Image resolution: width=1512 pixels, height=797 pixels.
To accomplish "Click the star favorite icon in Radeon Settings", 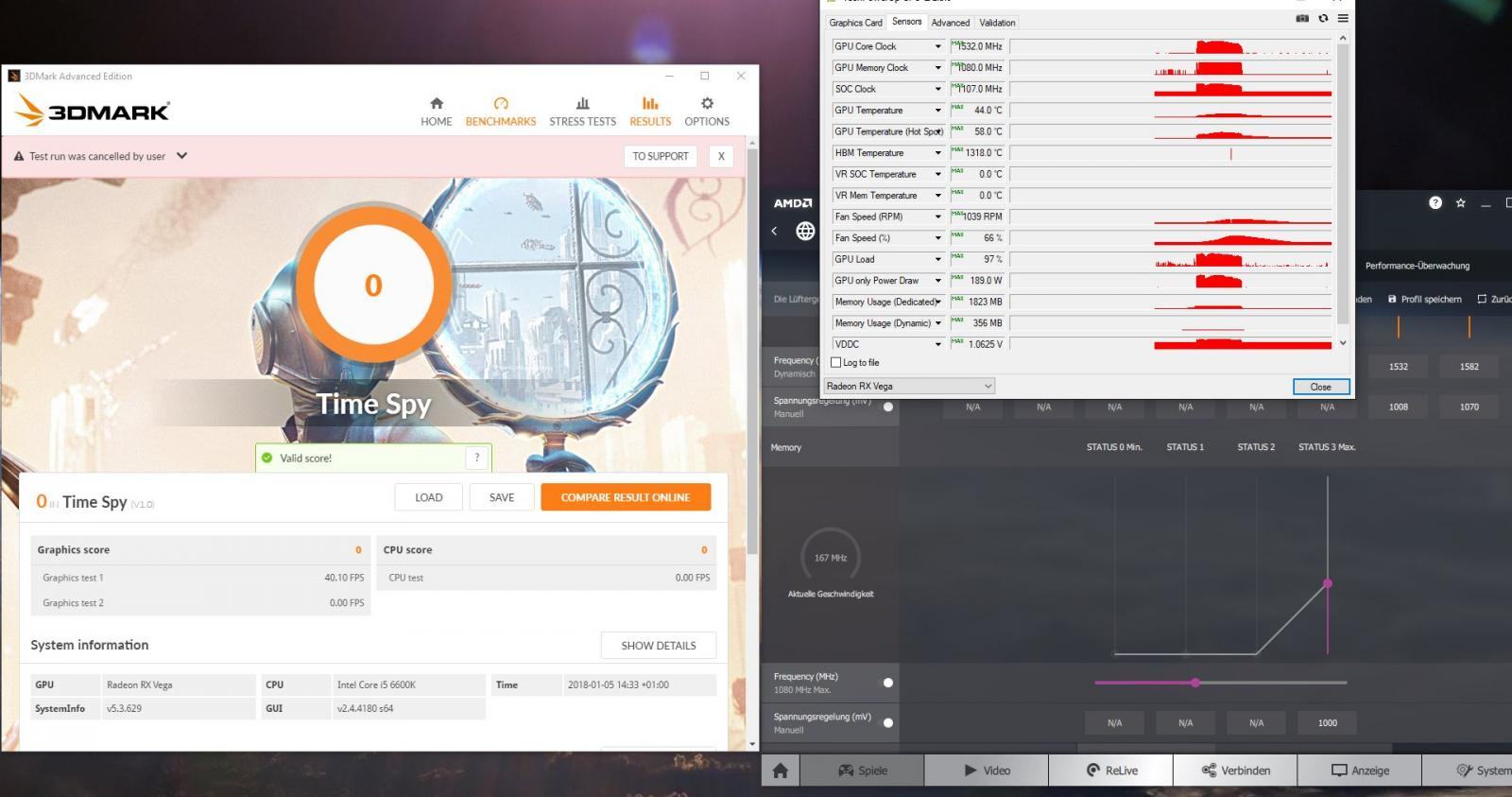I will pos(1461,202).
